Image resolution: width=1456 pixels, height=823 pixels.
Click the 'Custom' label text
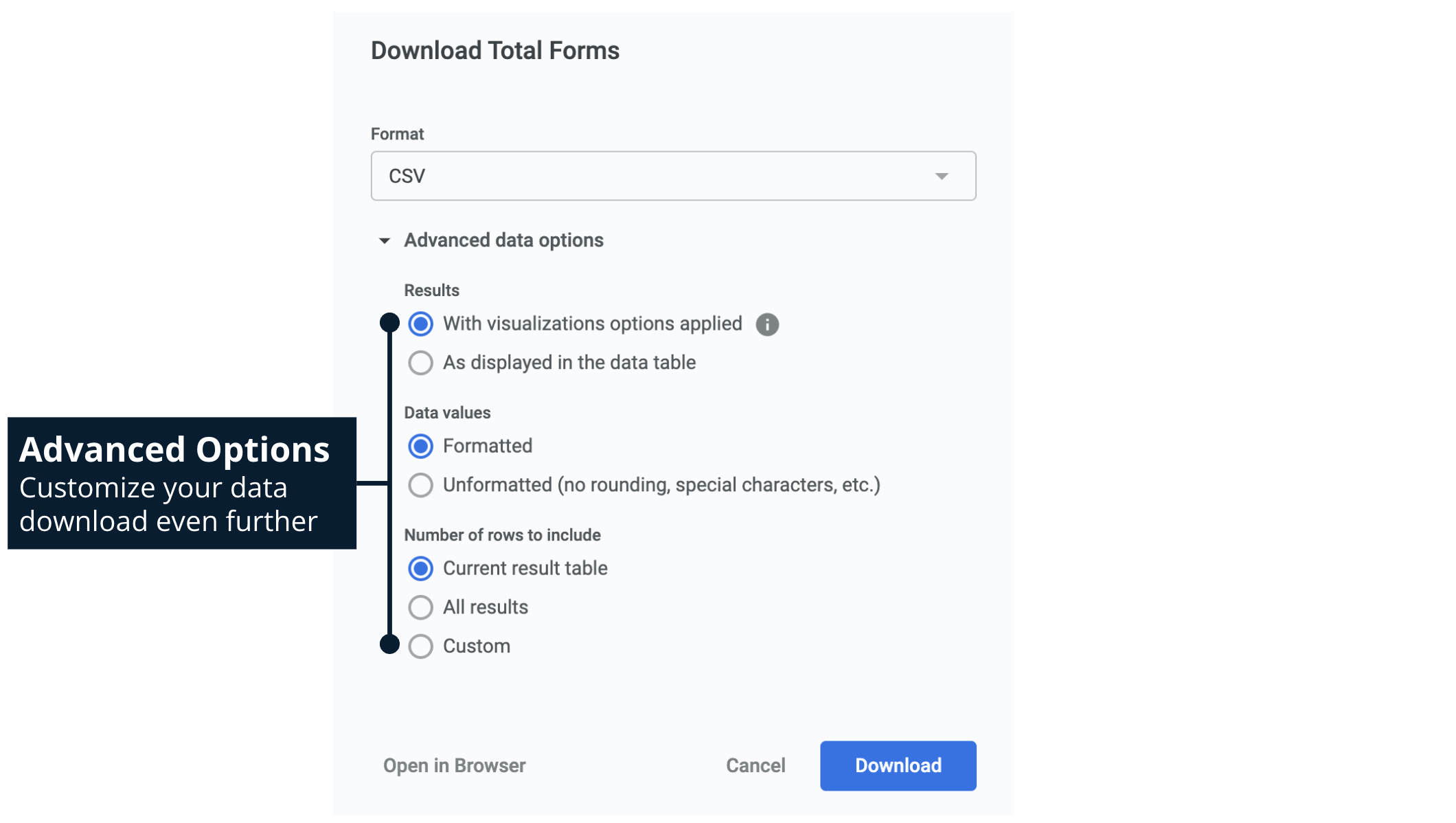click(x=477, y=646)
